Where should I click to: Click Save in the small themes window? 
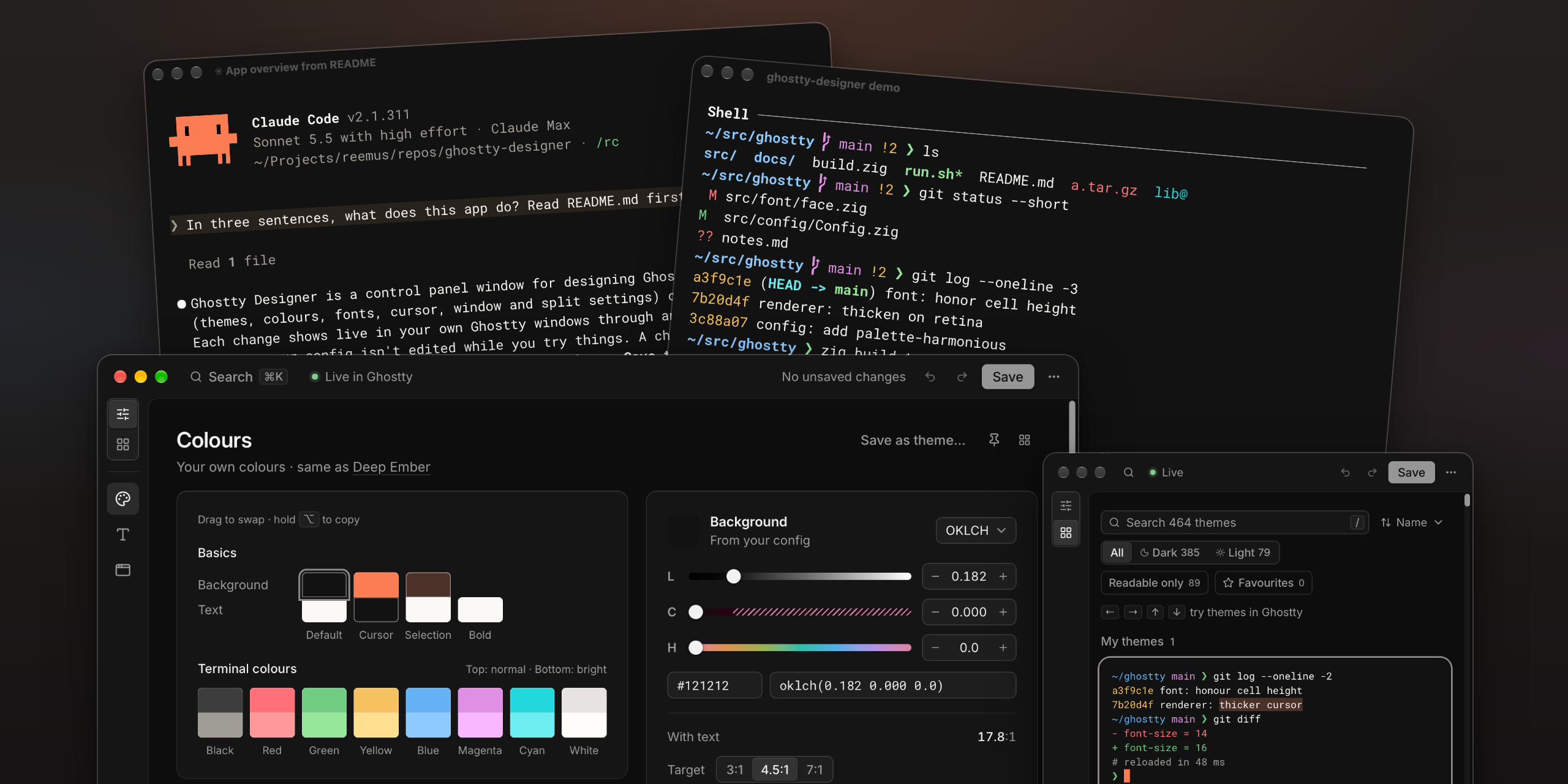coord(1411,472)
